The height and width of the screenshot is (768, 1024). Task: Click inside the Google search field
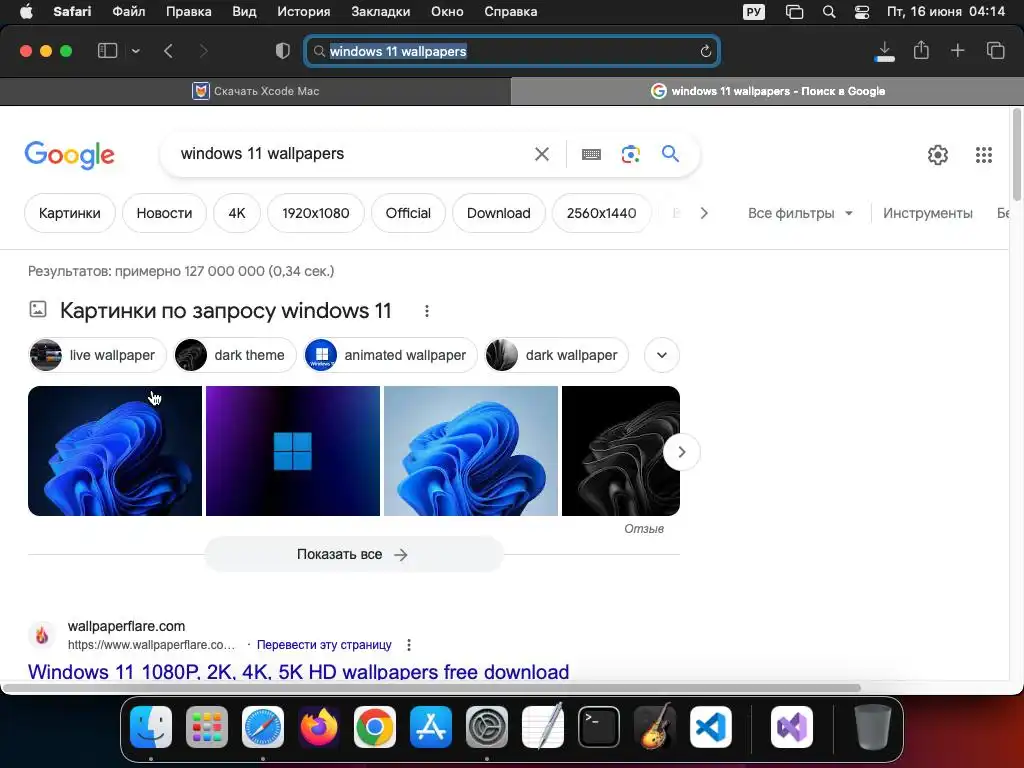click(353, 153)
